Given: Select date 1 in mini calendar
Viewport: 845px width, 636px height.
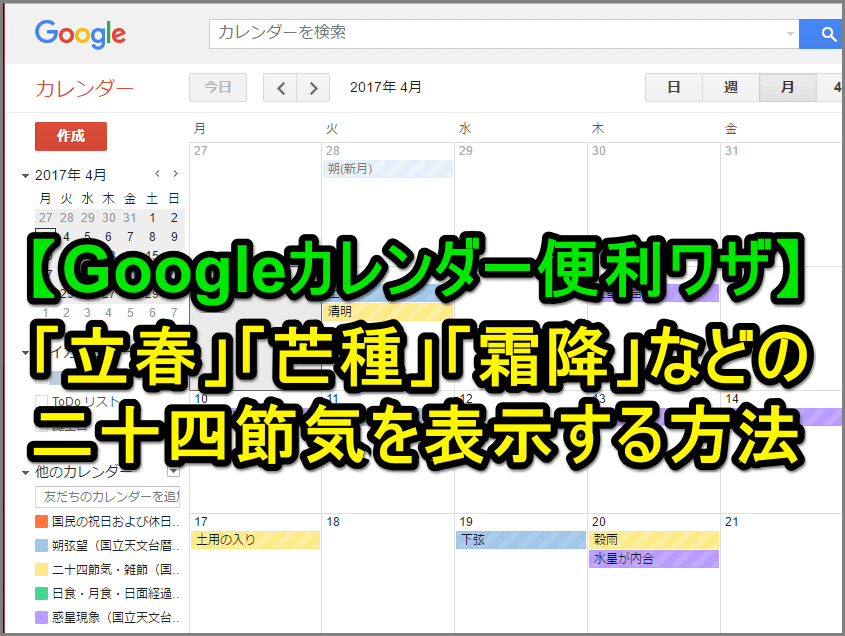Looking at the screenshot, I should 153,218.
